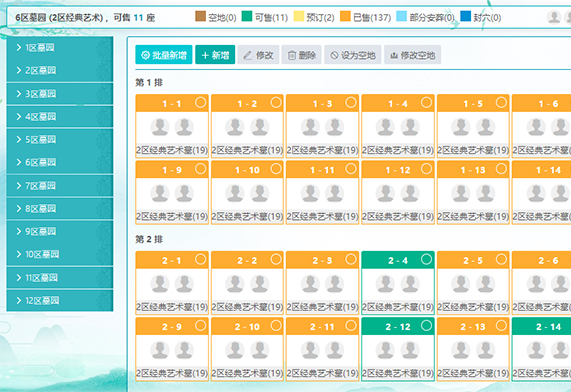This screenshot has height=392, width=571.
Task: Click second person avatar in plot 2-5
Action: coord(485,283)
